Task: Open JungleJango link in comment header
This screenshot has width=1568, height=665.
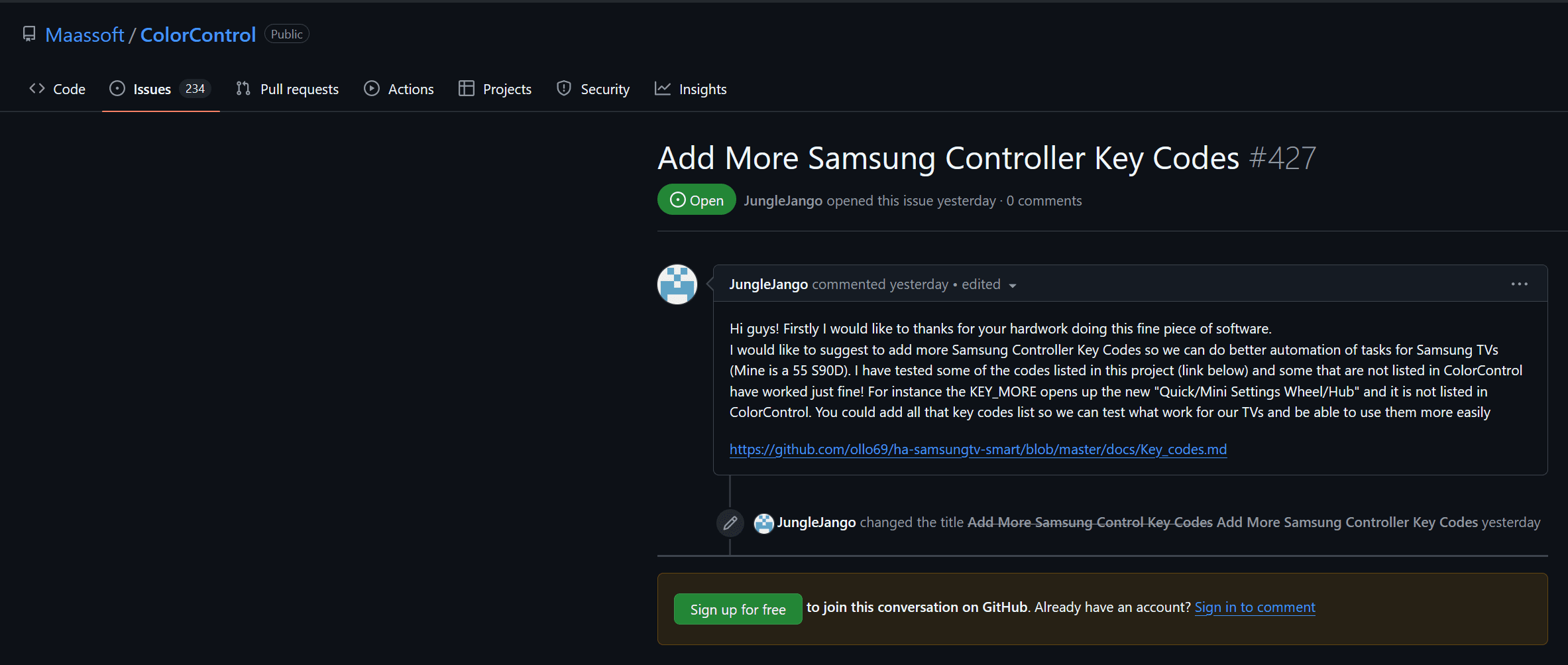Action: tap(769, 284)
